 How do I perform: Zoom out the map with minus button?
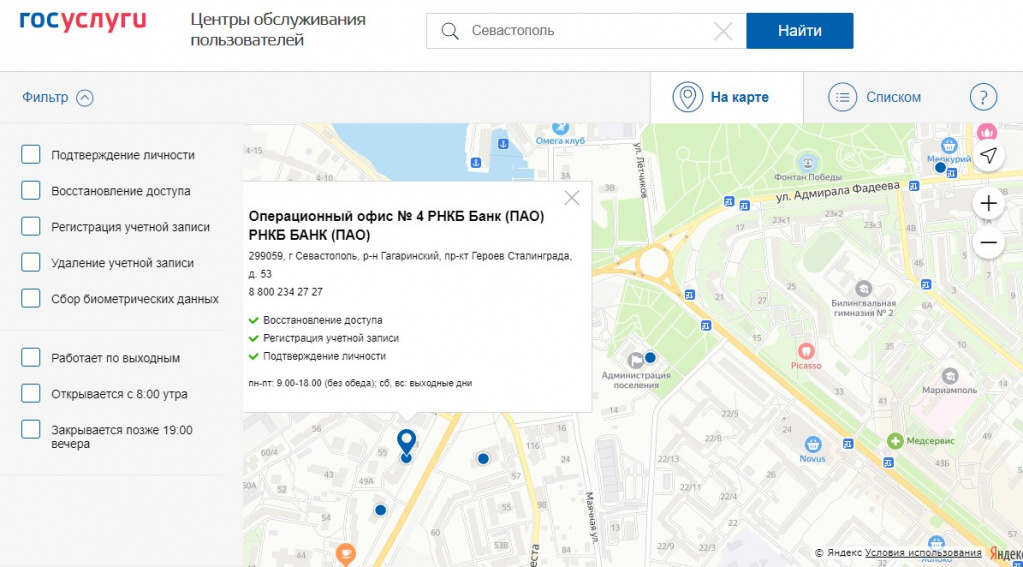click(988, 243)
